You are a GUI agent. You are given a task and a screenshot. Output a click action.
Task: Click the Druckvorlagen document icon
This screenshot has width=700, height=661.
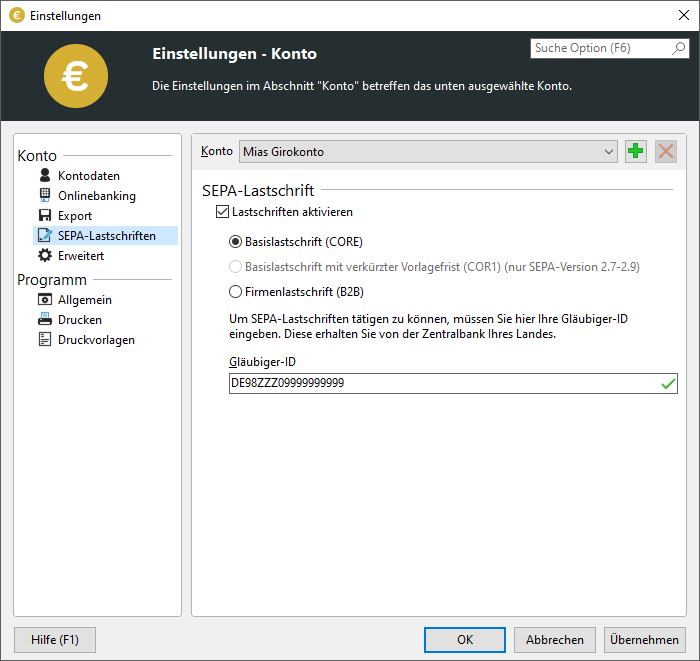pyautogui.click(x=45, y=340)
